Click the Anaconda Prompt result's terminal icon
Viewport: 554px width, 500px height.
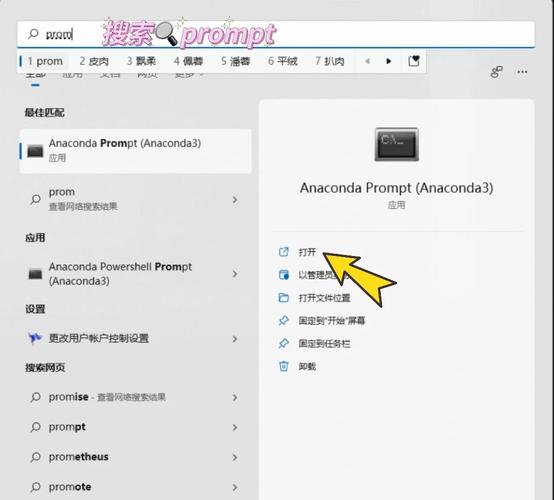(35, 151)
